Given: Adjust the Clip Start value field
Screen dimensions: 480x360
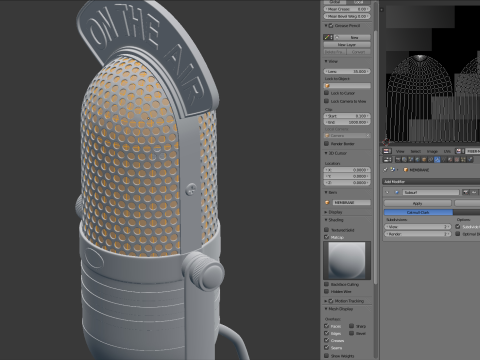Looking at the screenshot, I should coord(347,116).
